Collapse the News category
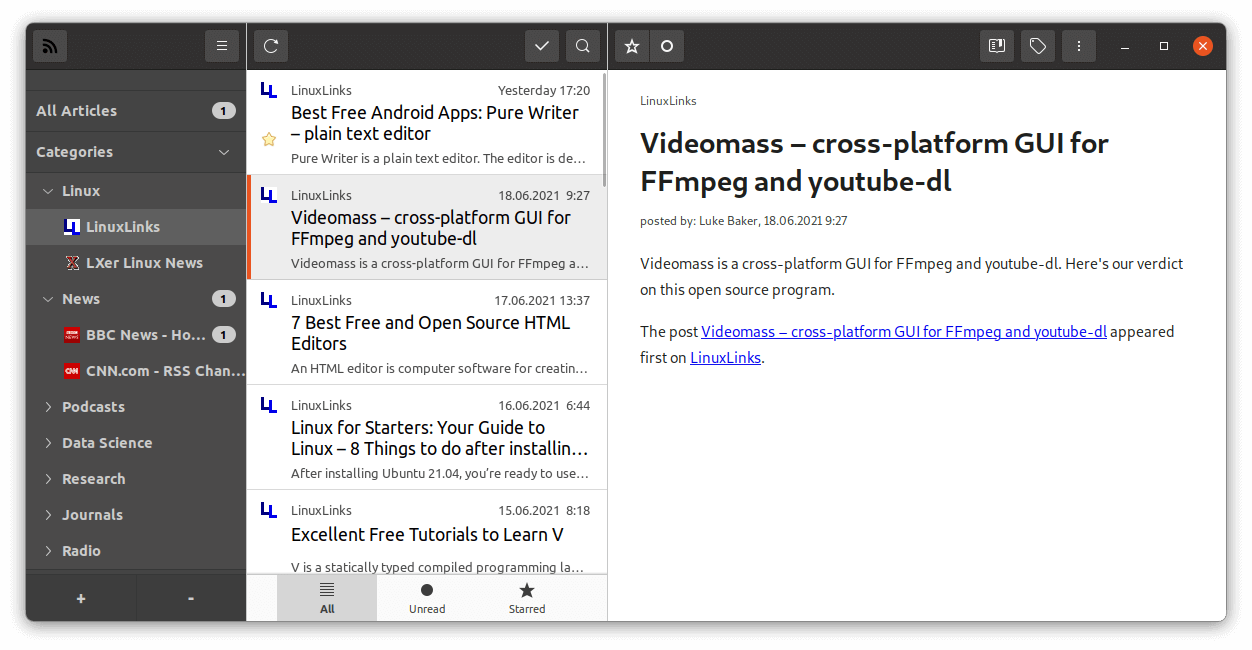1252x650 pixels. (48, 299)
